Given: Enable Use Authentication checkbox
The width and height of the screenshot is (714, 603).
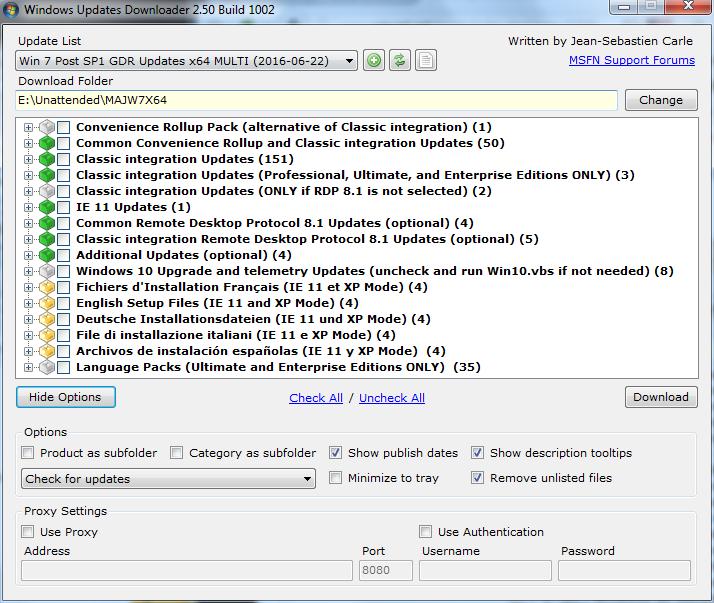Looking at the screenshot, I should click(425, 531).
